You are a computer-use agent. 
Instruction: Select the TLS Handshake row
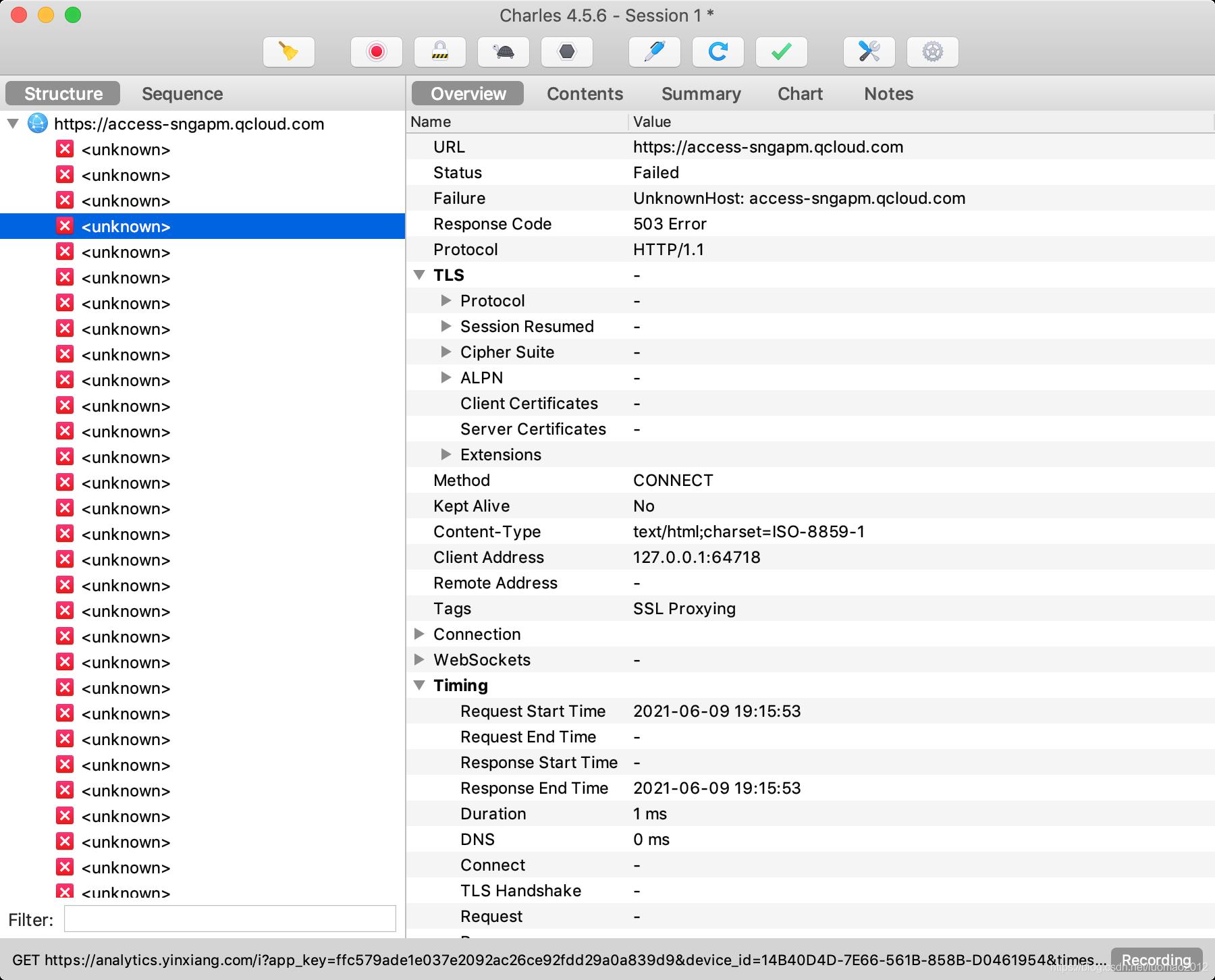(810, 890)
